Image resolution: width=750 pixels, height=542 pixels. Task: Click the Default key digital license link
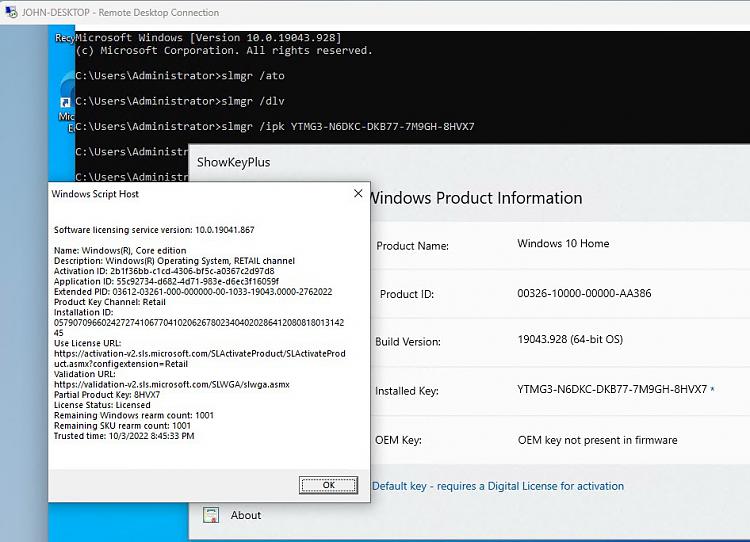click(x=498, y=486)
